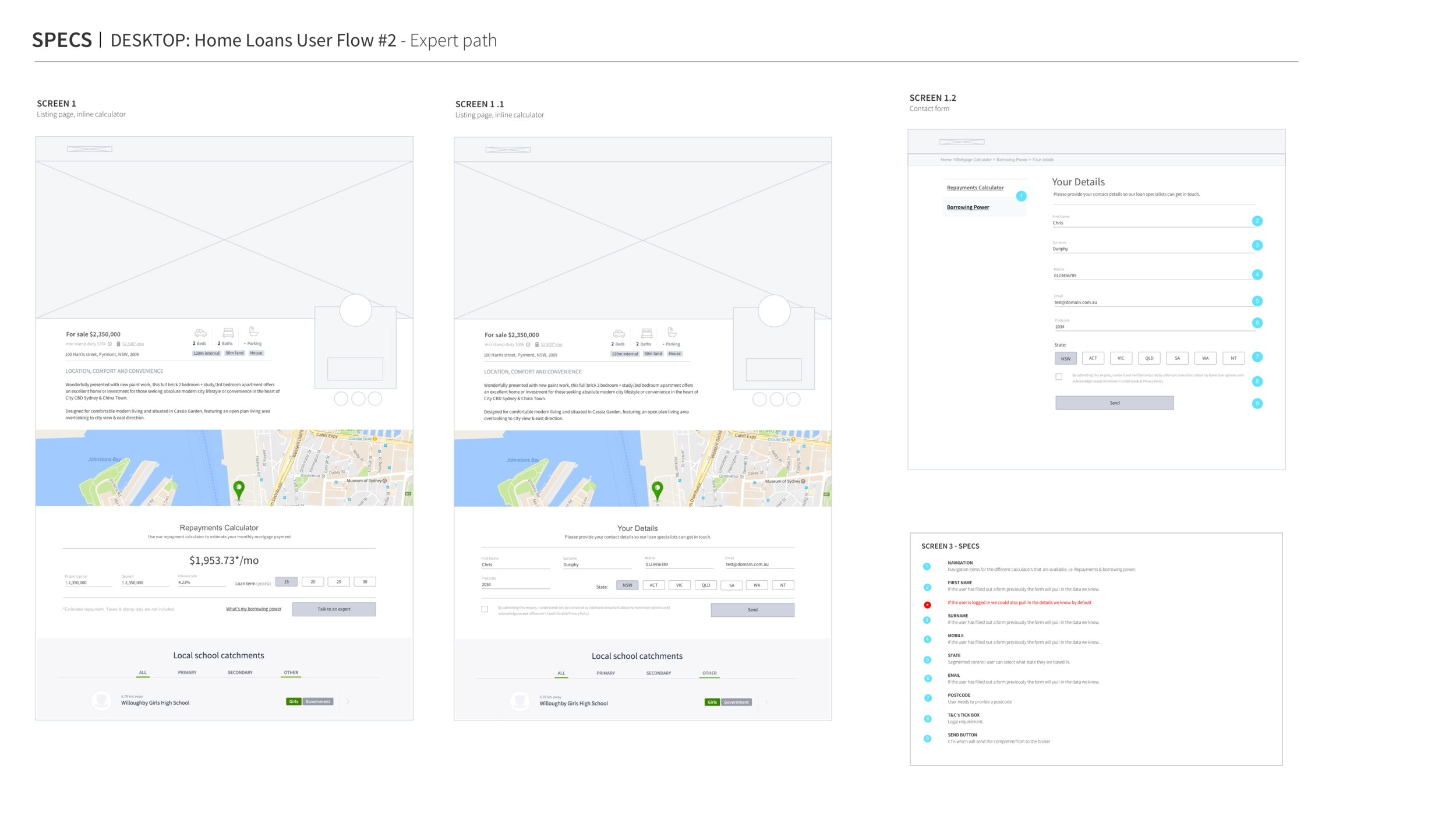Expand school row chevron in Screen 1.1
Screen dimensions: 1456x826
pyautogui.click(x=766, y=703)
